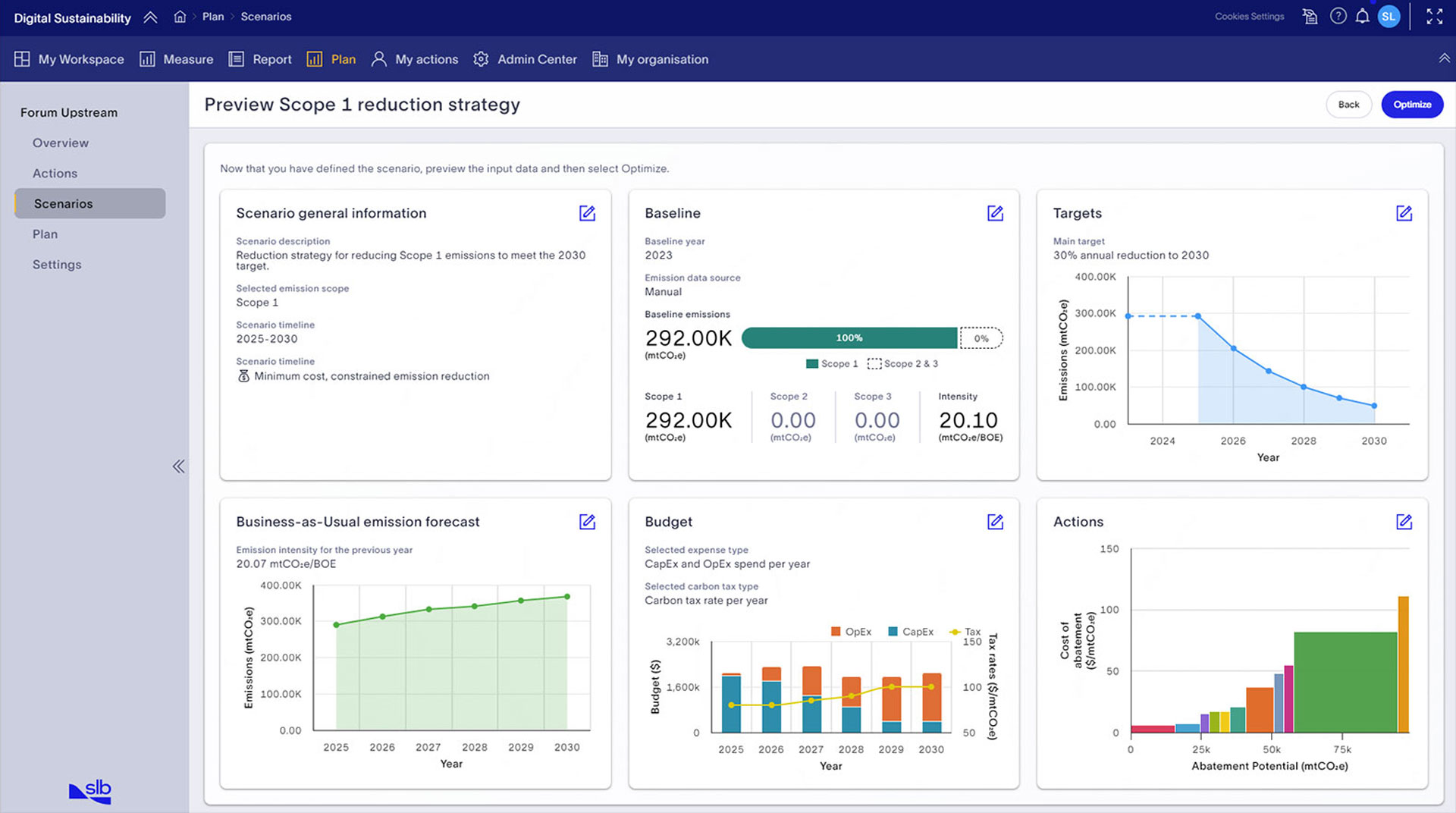Toggle fullscreen mode icon

click(1434, 16)
